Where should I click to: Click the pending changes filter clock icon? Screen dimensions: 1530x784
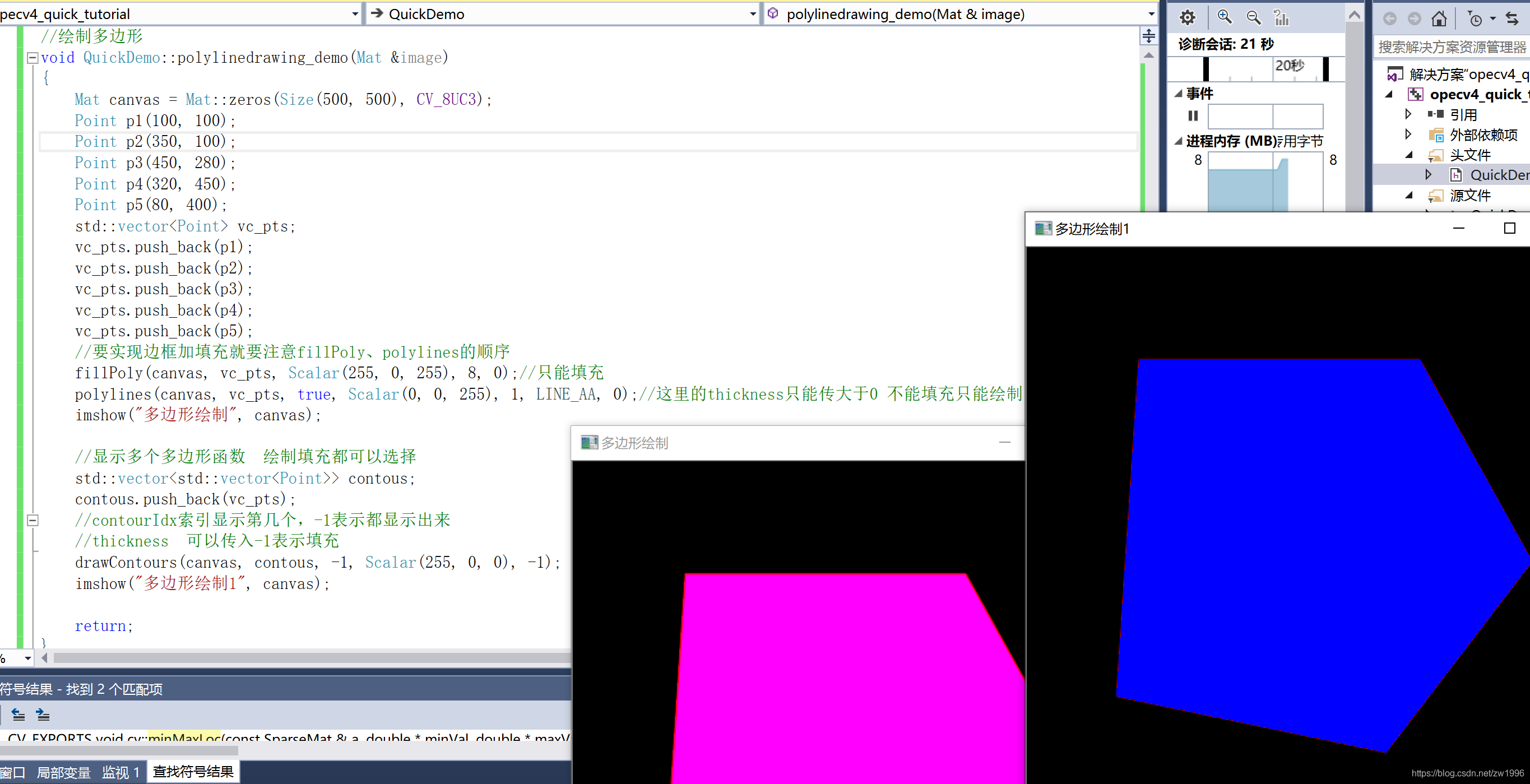1475,18
